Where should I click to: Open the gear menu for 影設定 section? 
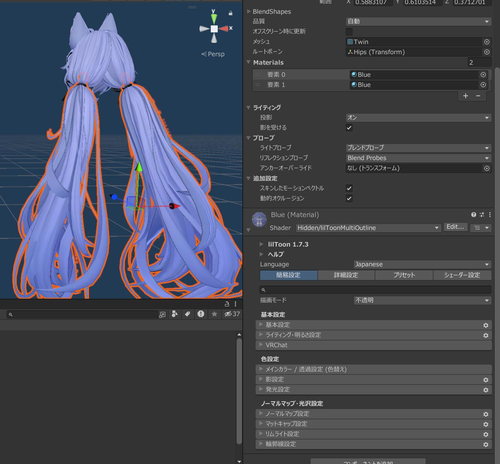pyautogui.click(x=486, y=380)
